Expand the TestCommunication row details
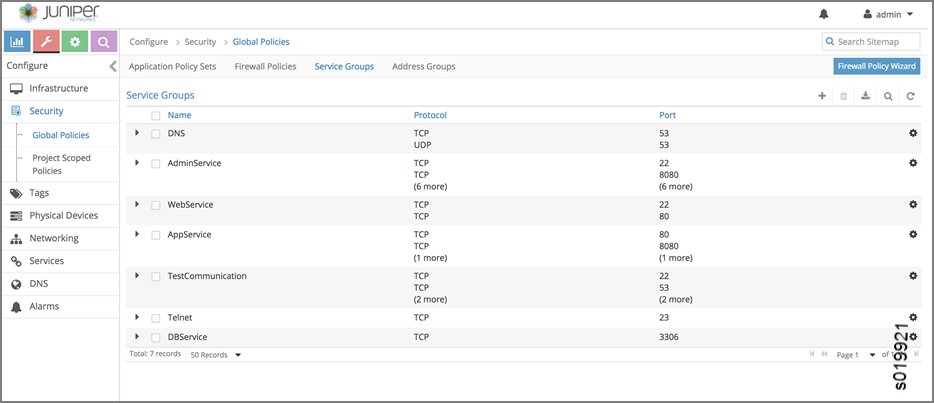934x403 pixels. (x=137, y=275)
